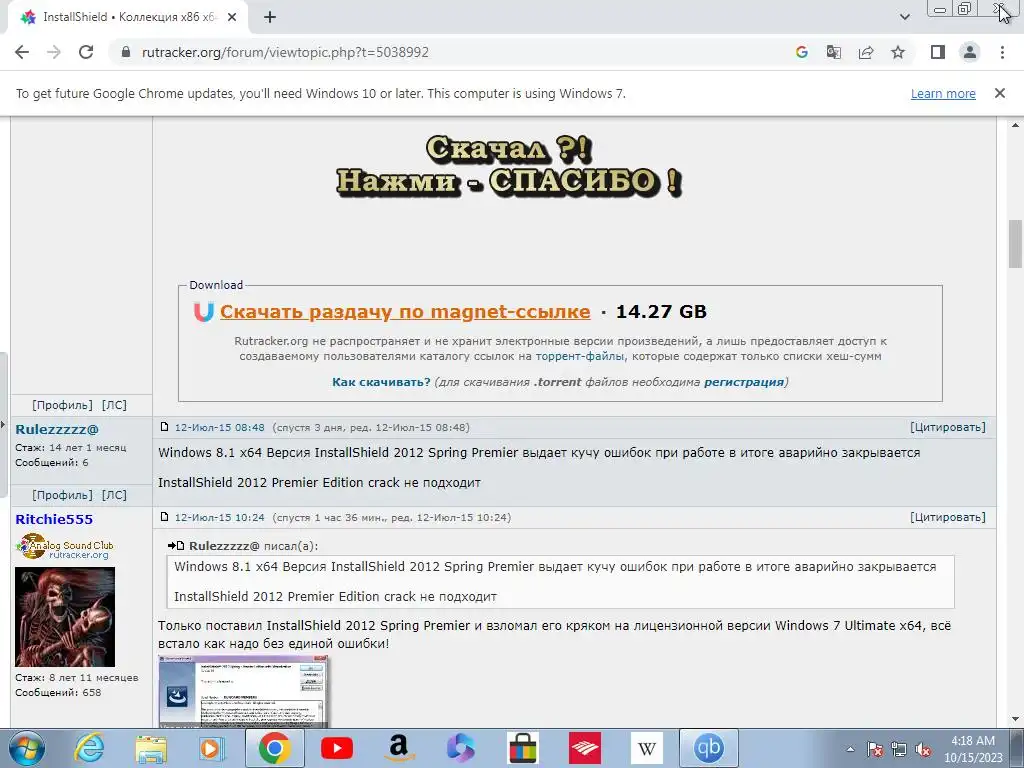
Task: Close the InstallShield tab
Action: (232, 18)
